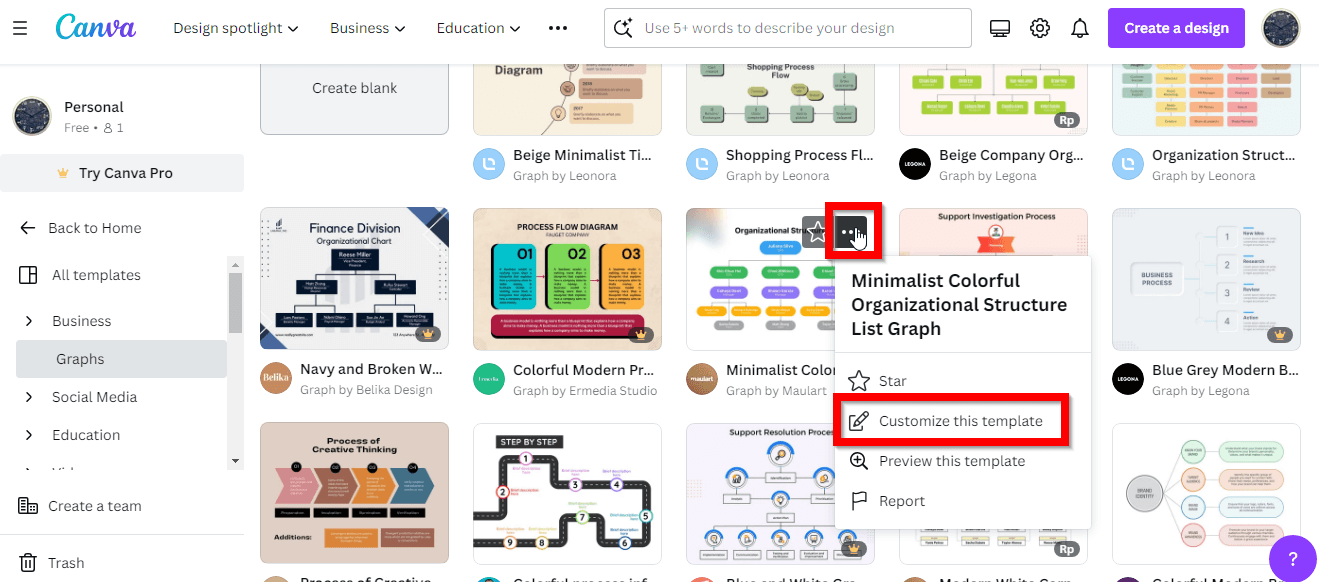Star this template from the popup menu
This screenshot has width=1319, height=582.
click(x=877, y=381)
